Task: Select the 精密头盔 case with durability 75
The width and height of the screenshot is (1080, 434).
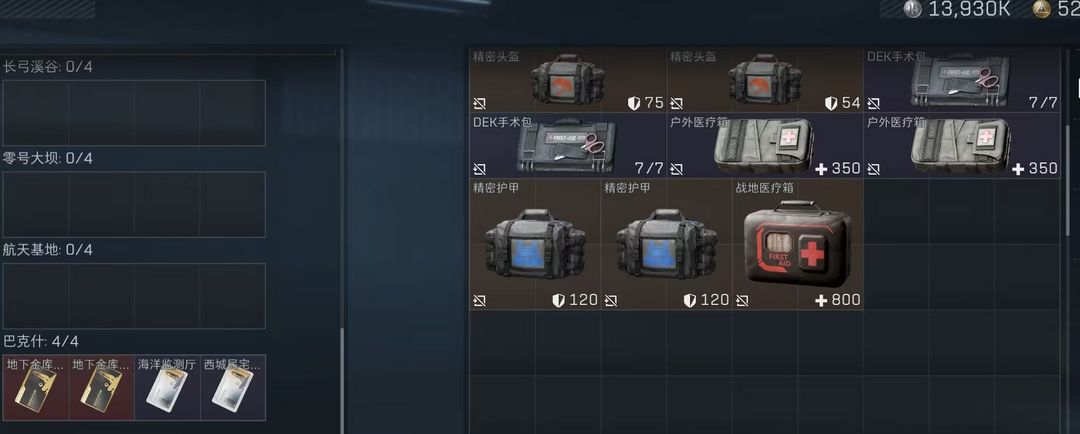Action: pos(568,81)
